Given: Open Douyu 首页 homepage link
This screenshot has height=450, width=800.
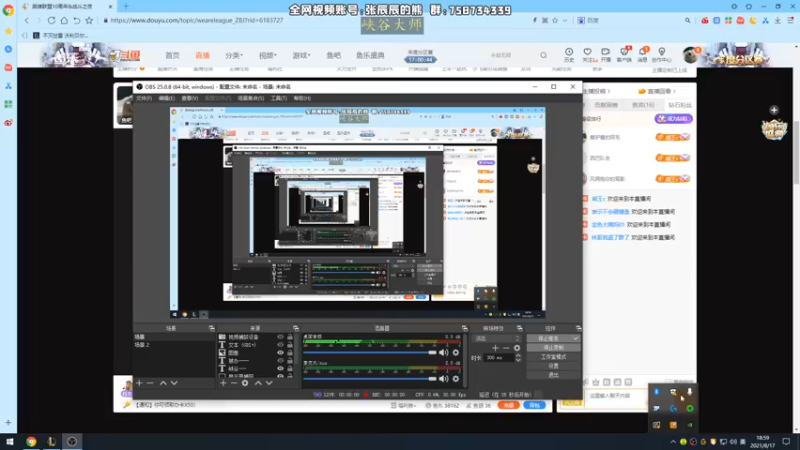Looking at the screenshot, I should 172,55.
